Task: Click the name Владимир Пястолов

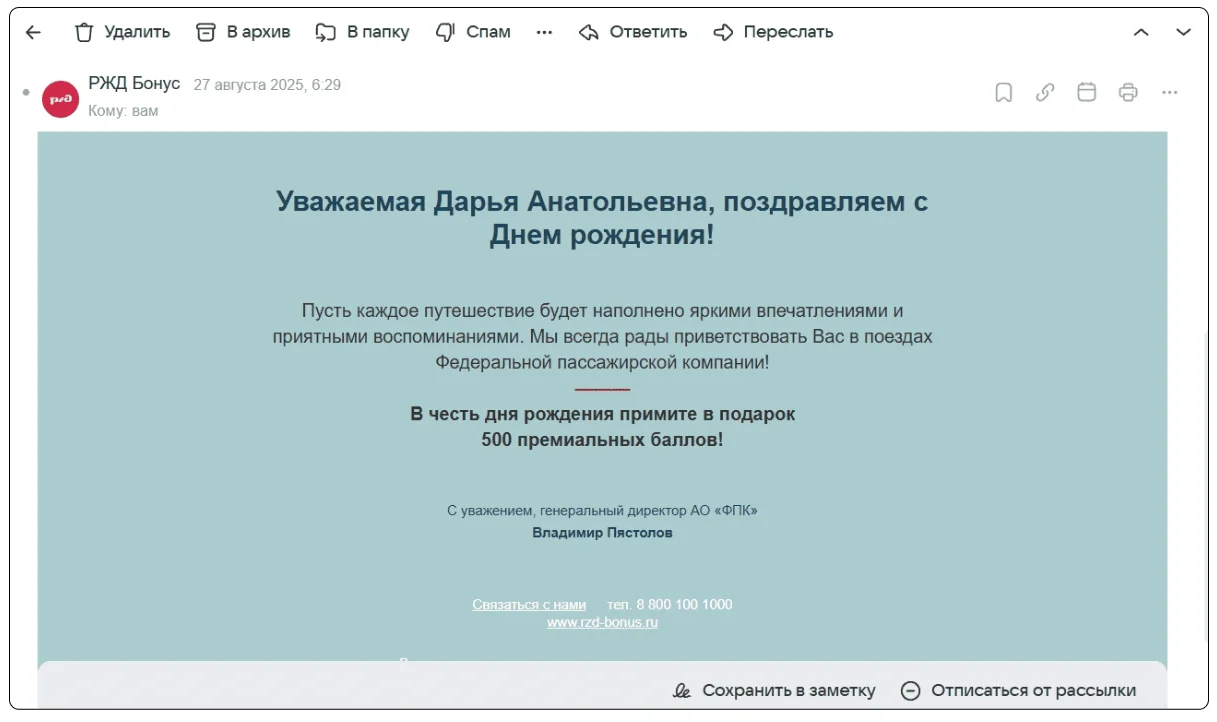Action: 602,533
